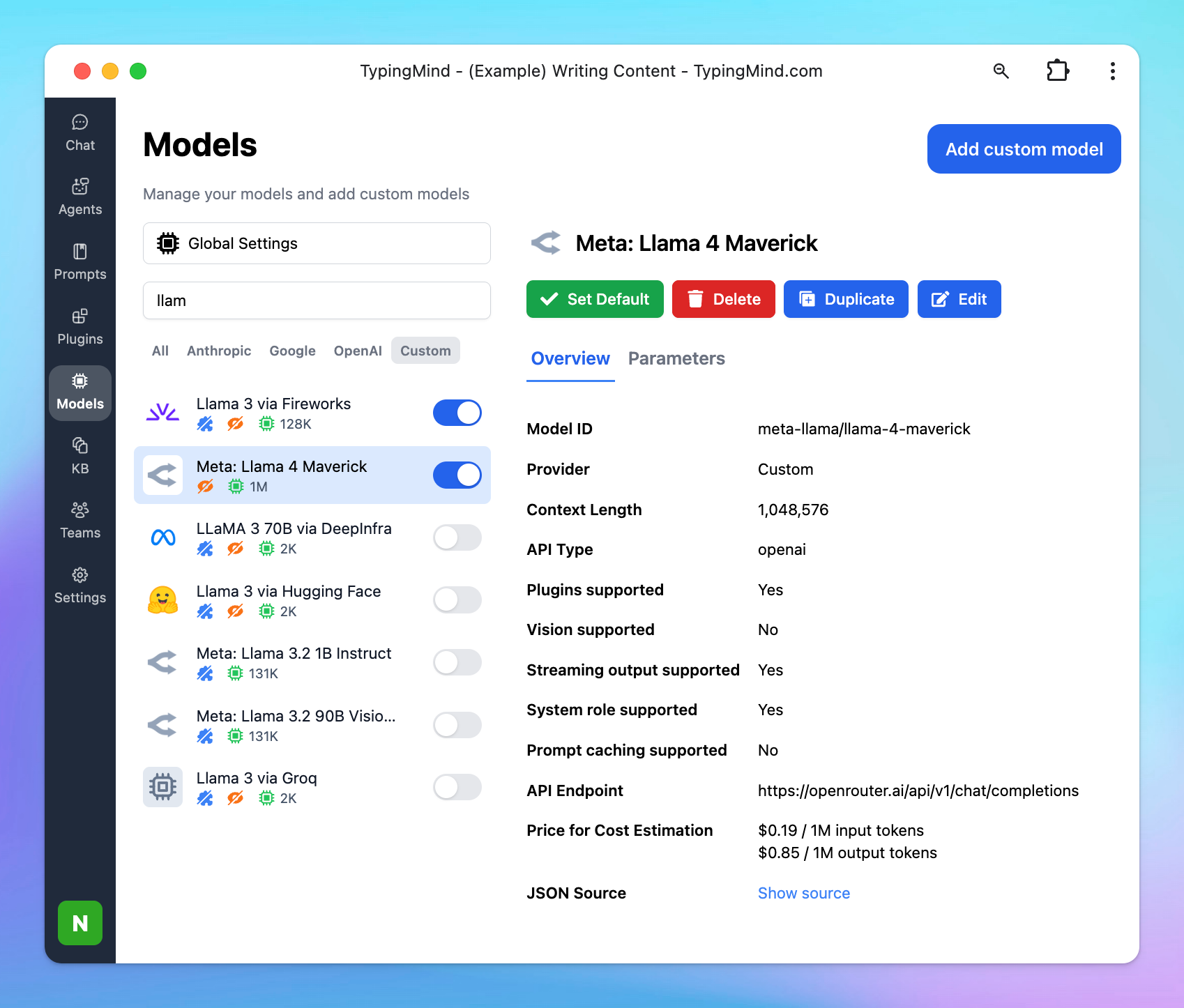Turn on Meta: Llama 3.2 1B Instruct
This screenshot has height=1008, width=1184.
(457, 662)
